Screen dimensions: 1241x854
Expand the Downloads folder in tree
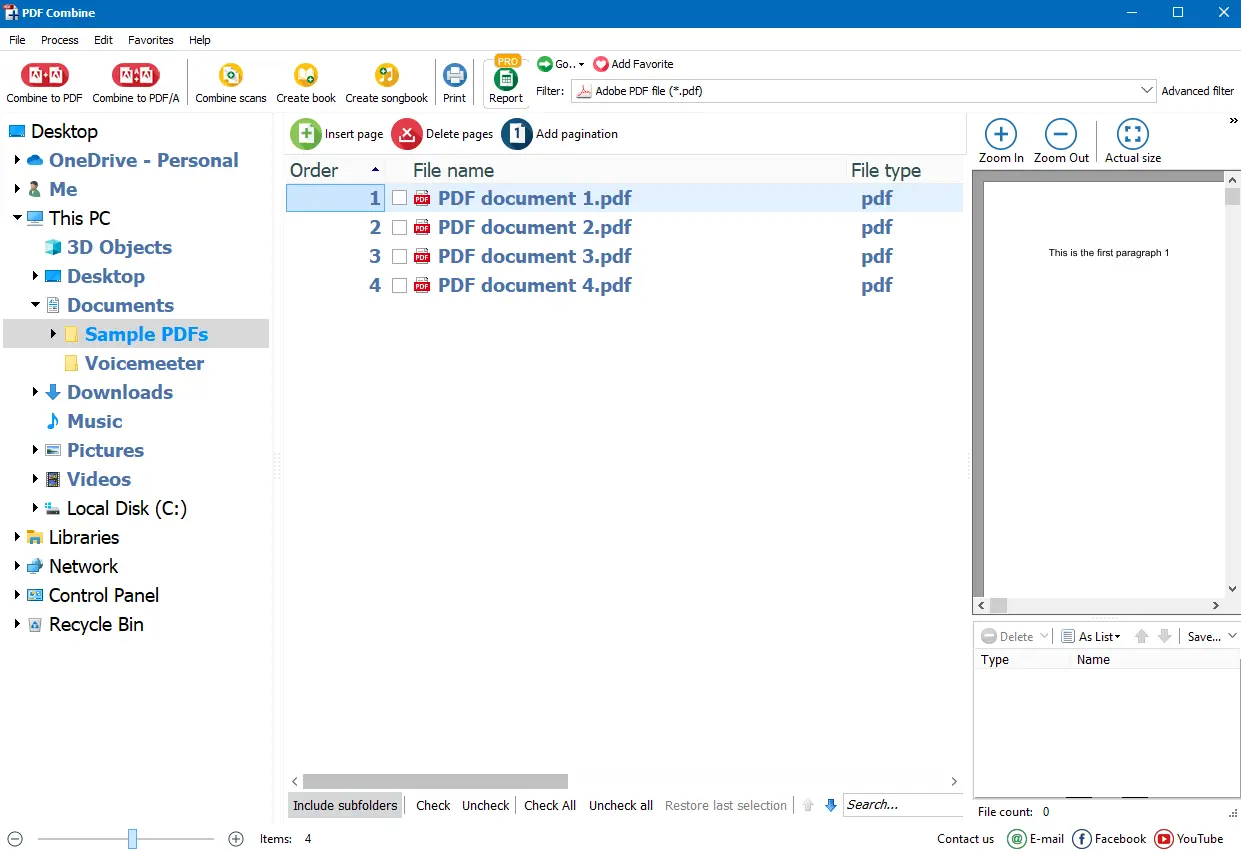(36, 392)
